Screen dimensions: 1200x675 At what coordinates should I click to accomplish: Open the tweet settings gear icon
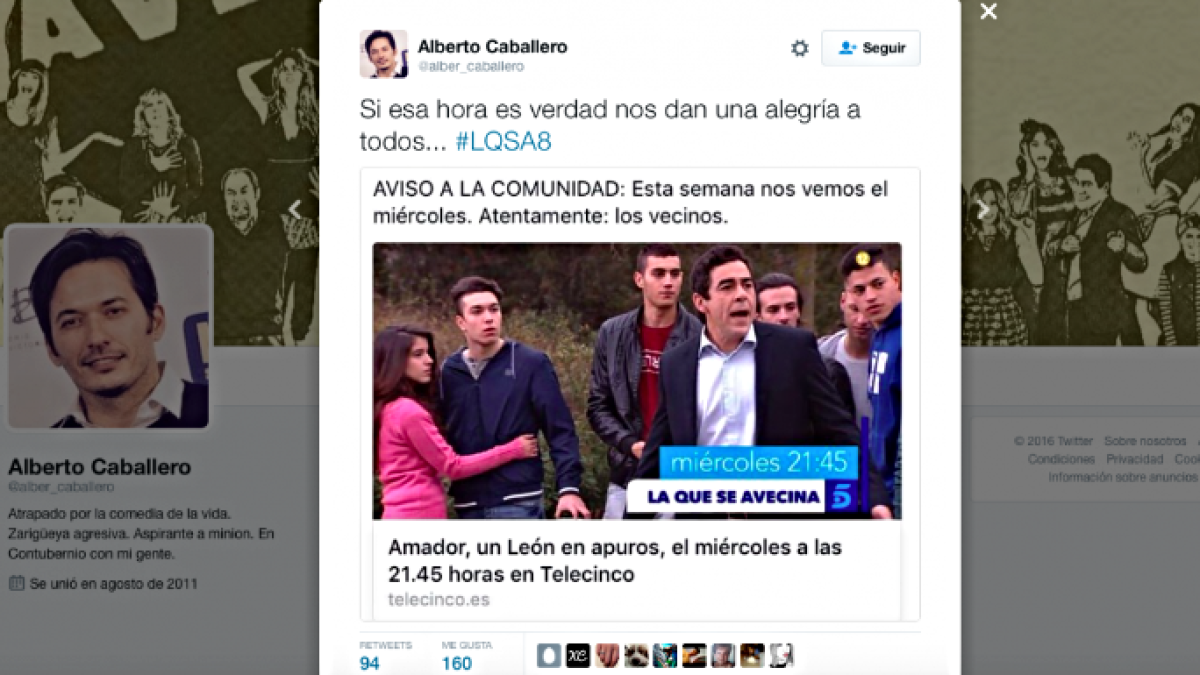pyautogui.click(x=800, y=48)
